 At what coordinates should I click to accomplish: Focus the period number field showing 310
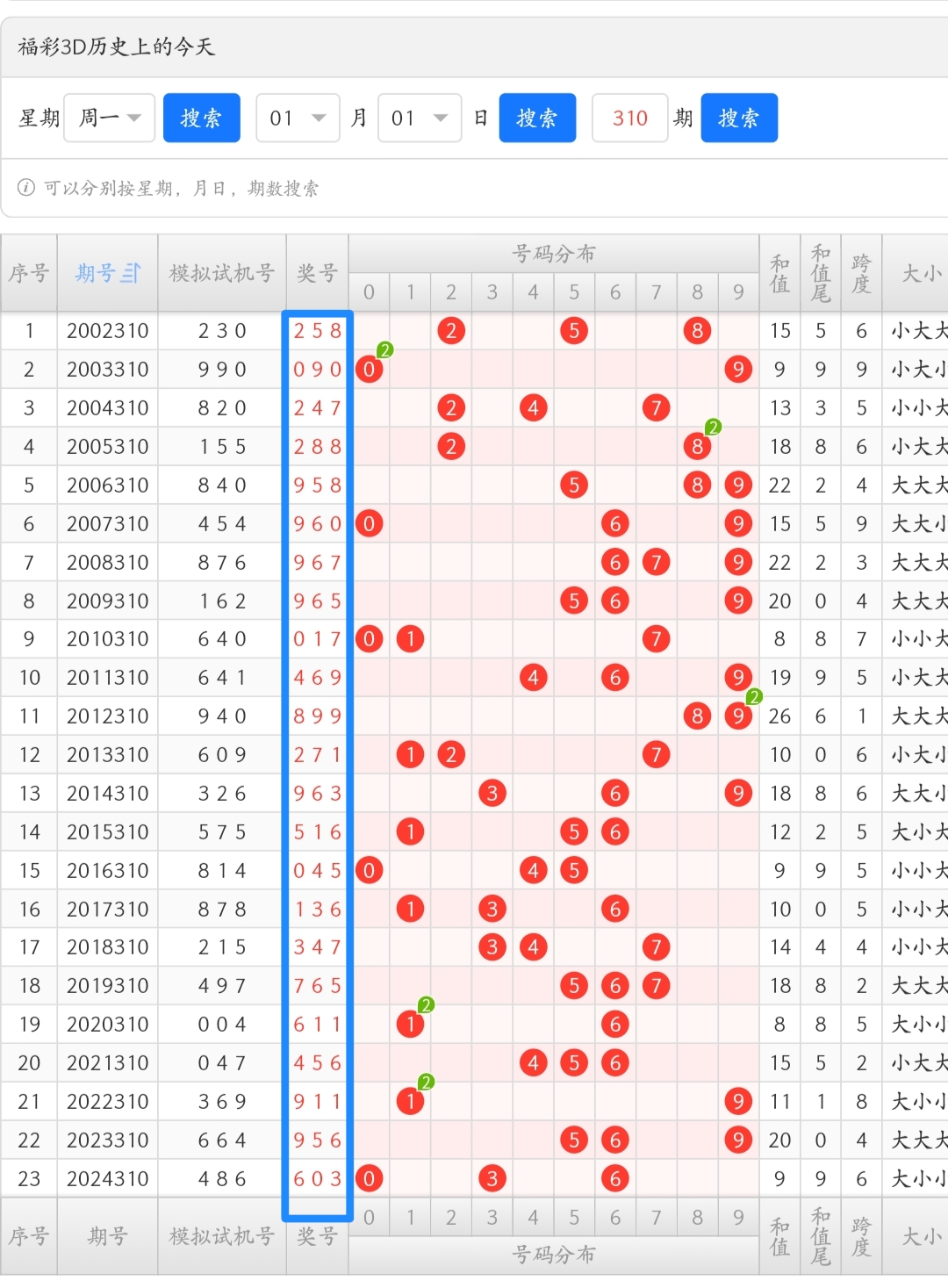click(x=630, y=118)
